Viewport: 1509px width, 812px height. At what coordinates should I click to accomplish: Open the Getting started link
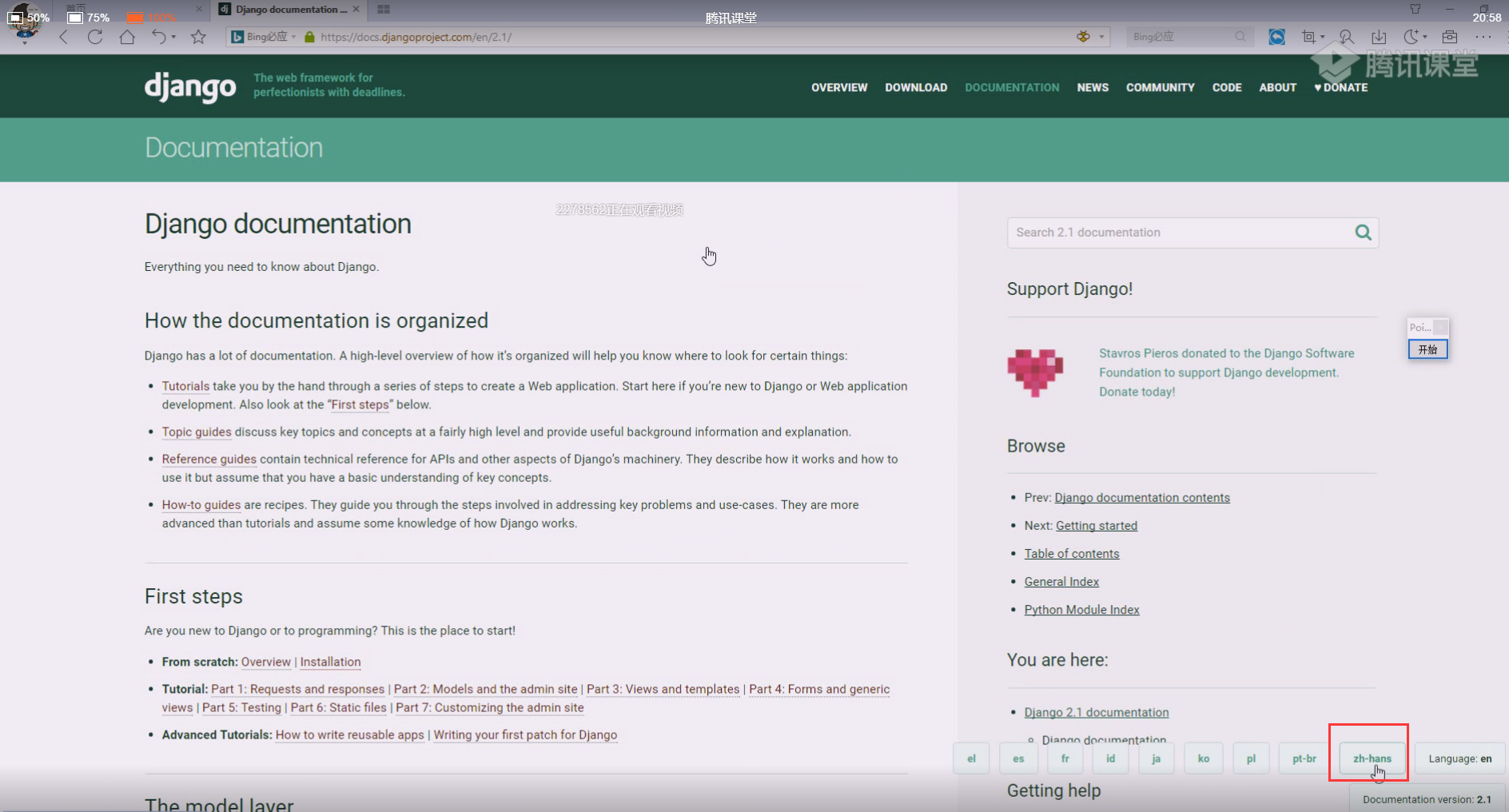pyautogui.click(x=1097, y=526)
